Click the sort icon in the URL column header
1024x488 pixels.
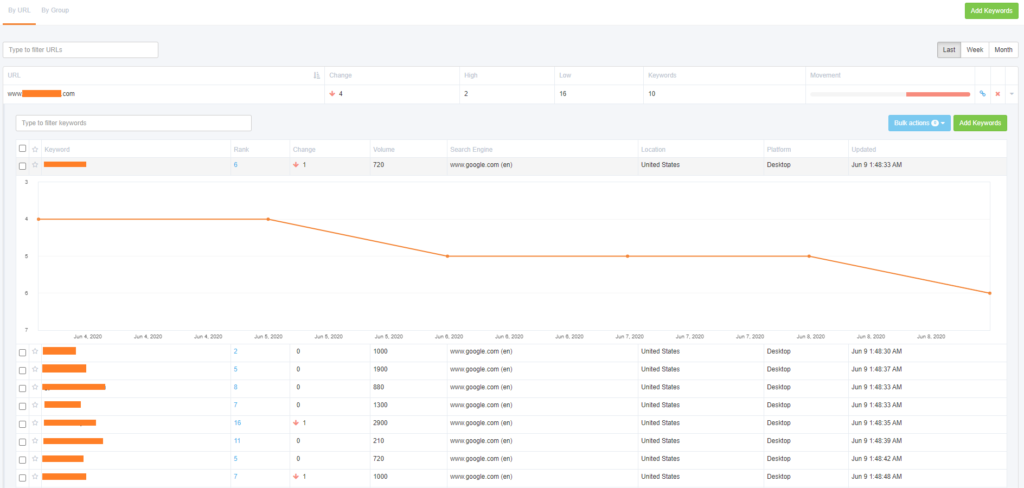pos(317,76)
